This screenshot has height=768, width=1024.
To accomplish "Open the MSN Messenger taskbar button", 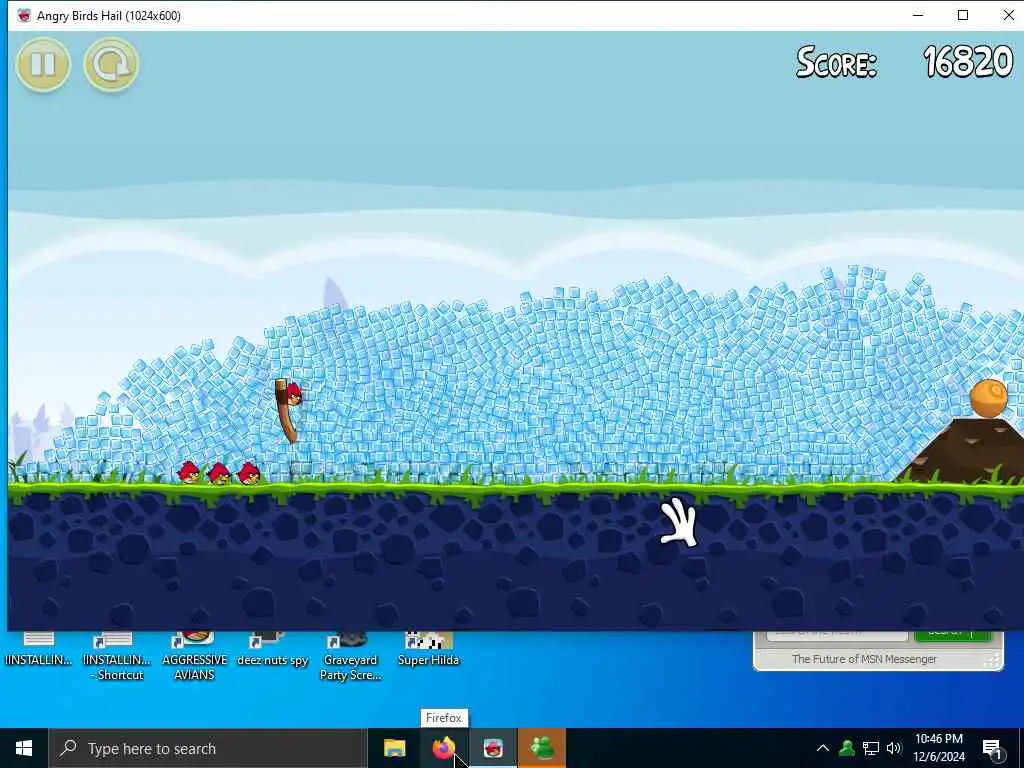I will click(542, 748).
